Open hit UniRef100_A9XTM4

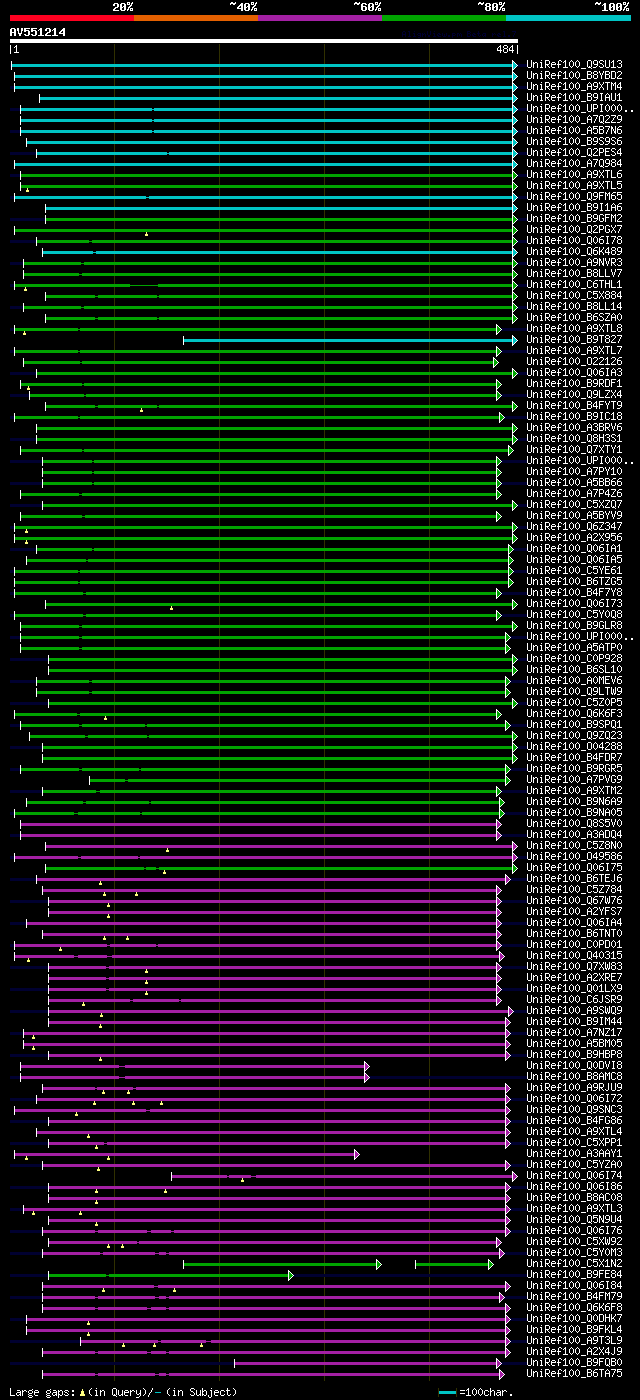point(574,86)
